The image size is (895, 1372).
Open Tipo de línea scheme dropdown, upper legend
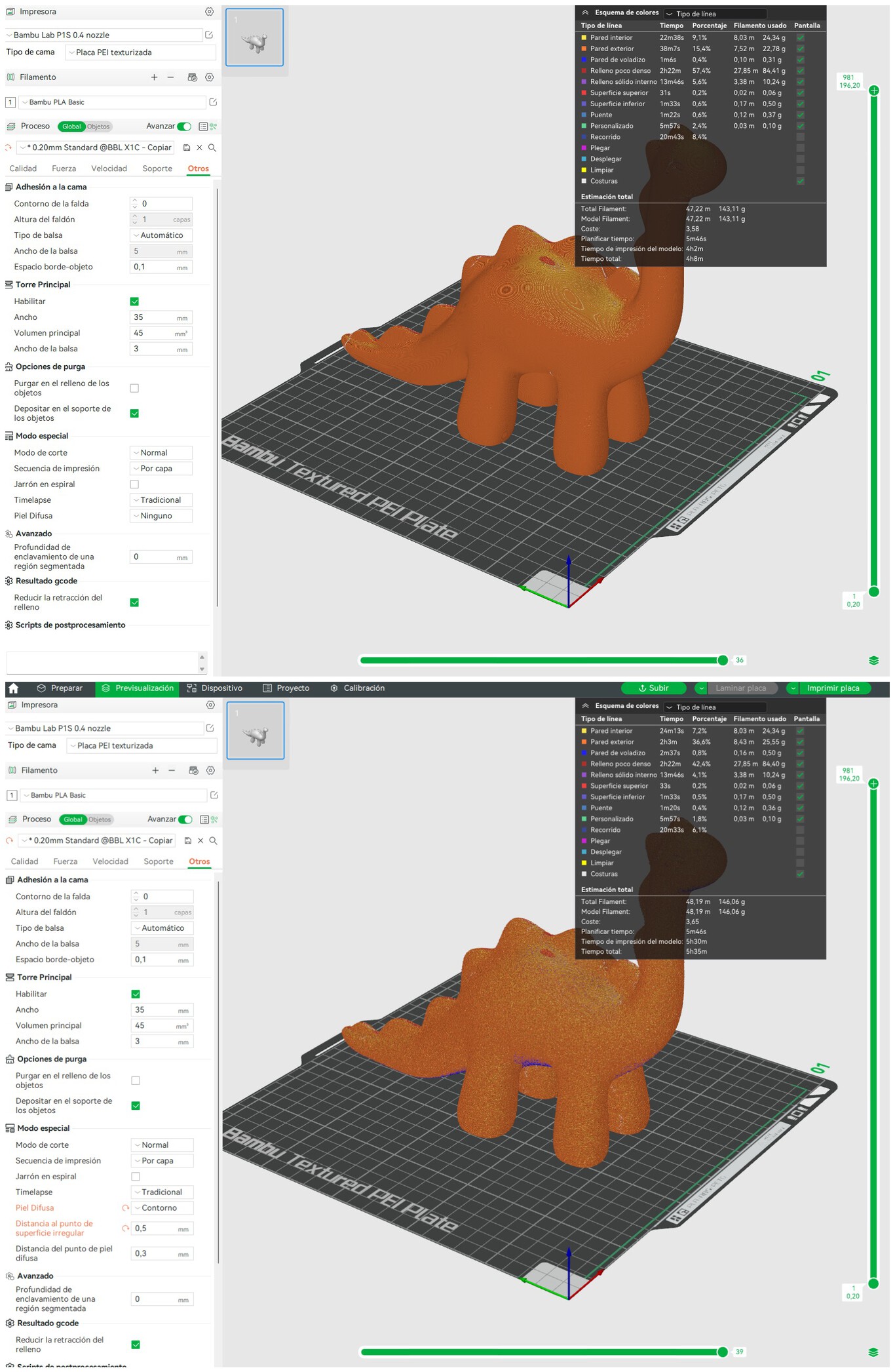715,14
